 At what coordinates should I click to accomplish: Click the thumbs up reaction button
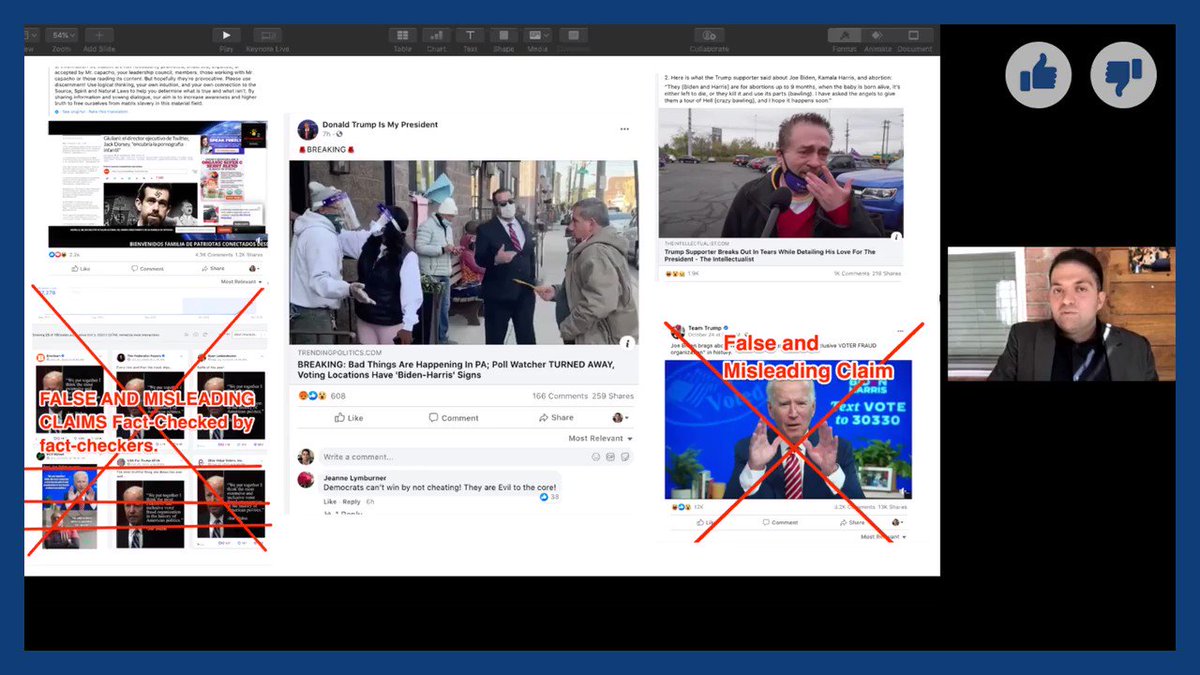click(x=1038, y=75)
